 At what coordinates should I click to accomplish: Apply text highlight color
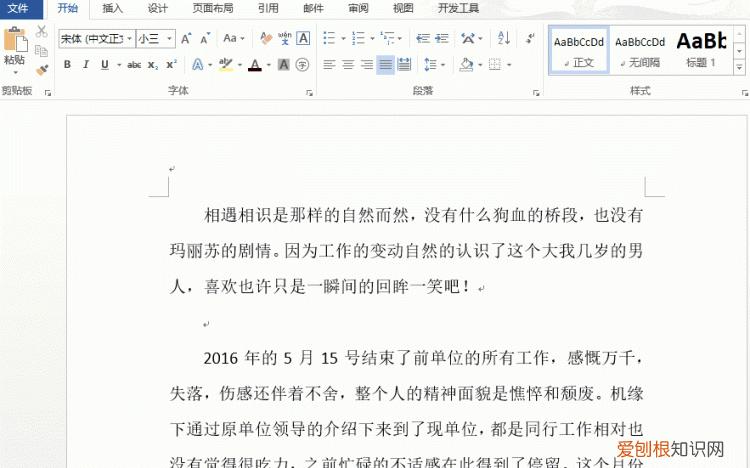point(226,64)
